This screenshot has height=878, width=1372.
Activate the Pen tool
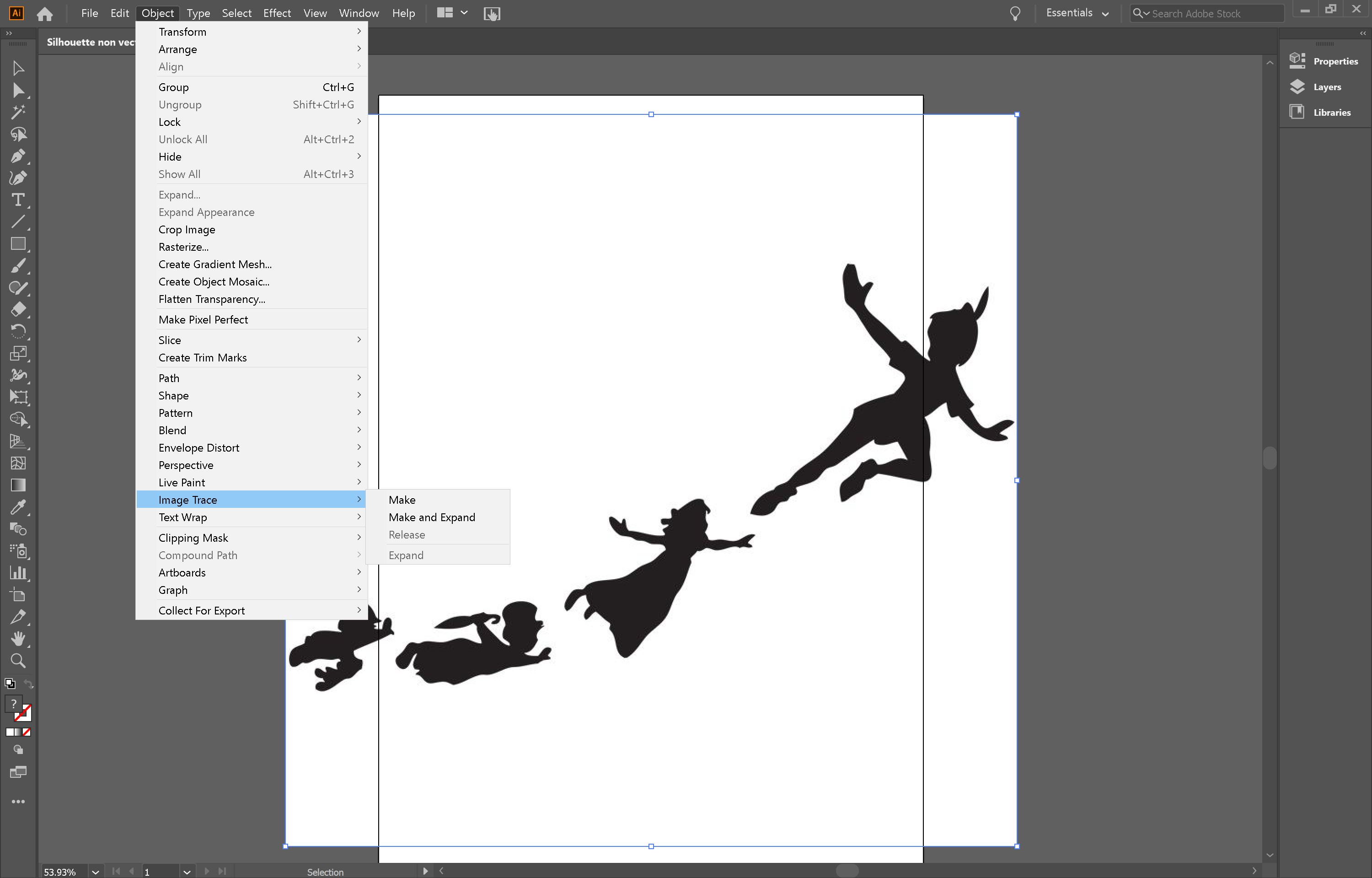click(18, 155)
